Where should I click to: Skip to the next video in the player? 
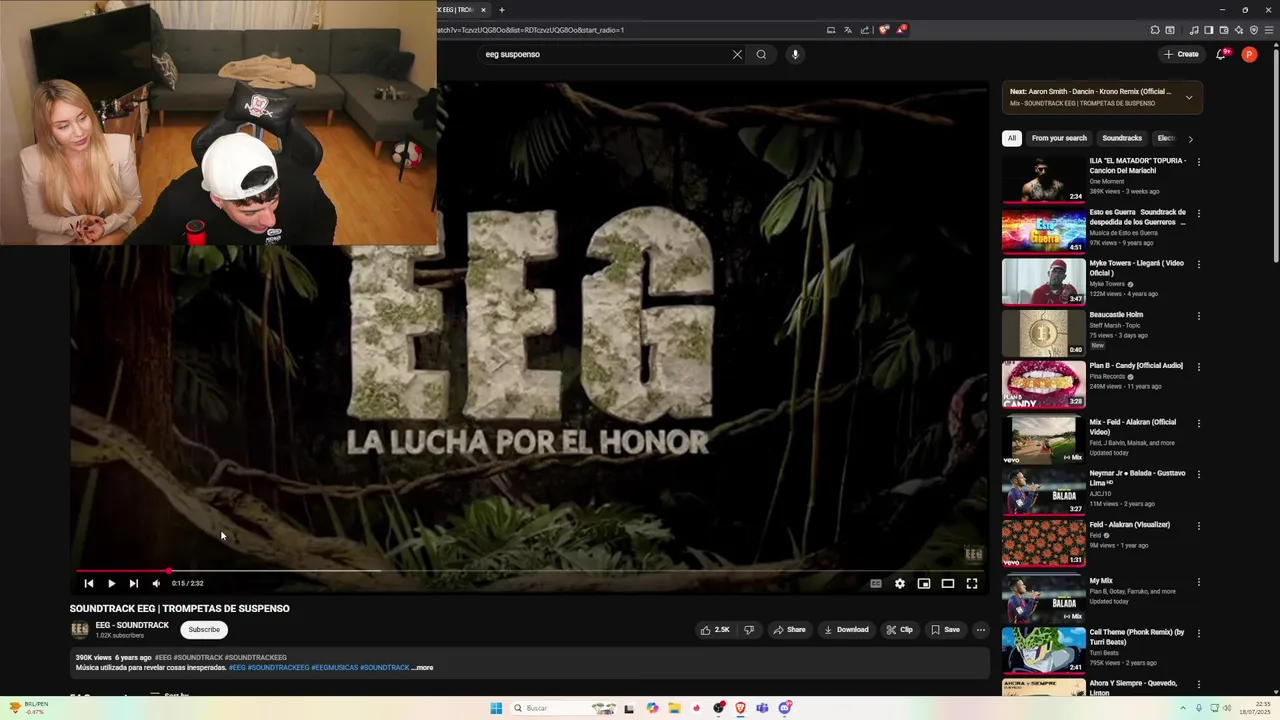133,583
